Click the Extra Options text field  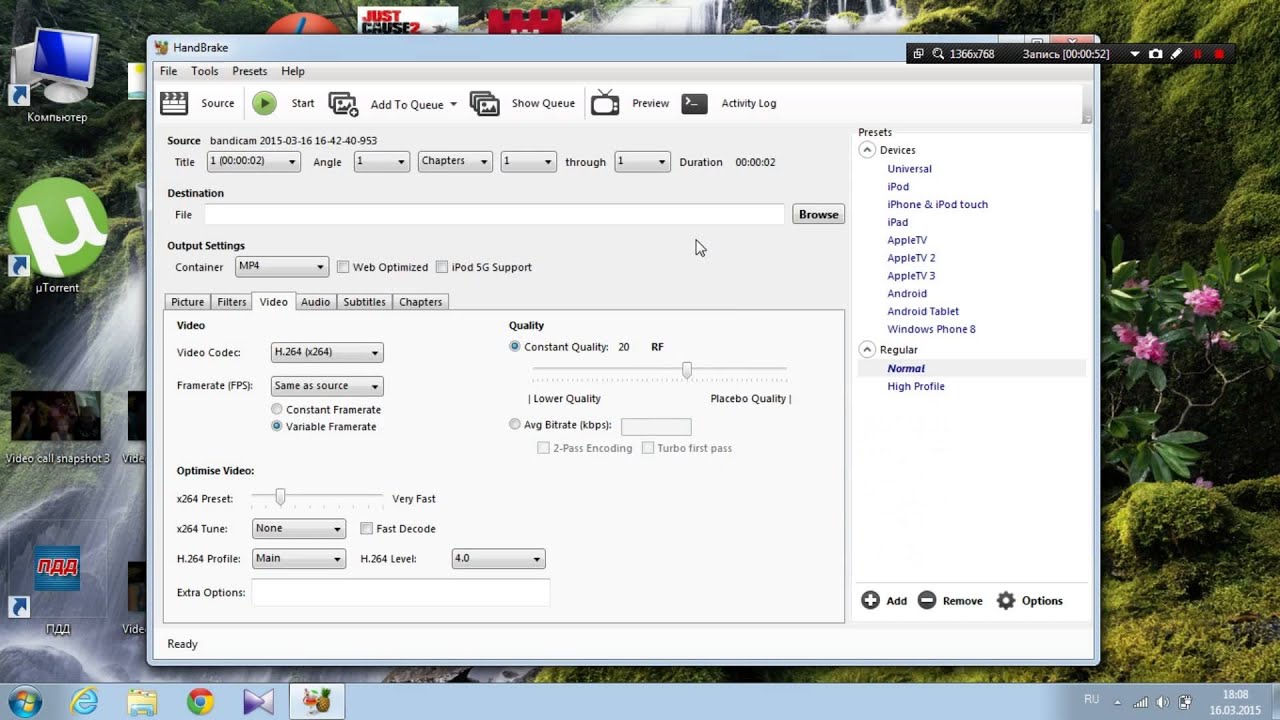click(x=400, y=593)
